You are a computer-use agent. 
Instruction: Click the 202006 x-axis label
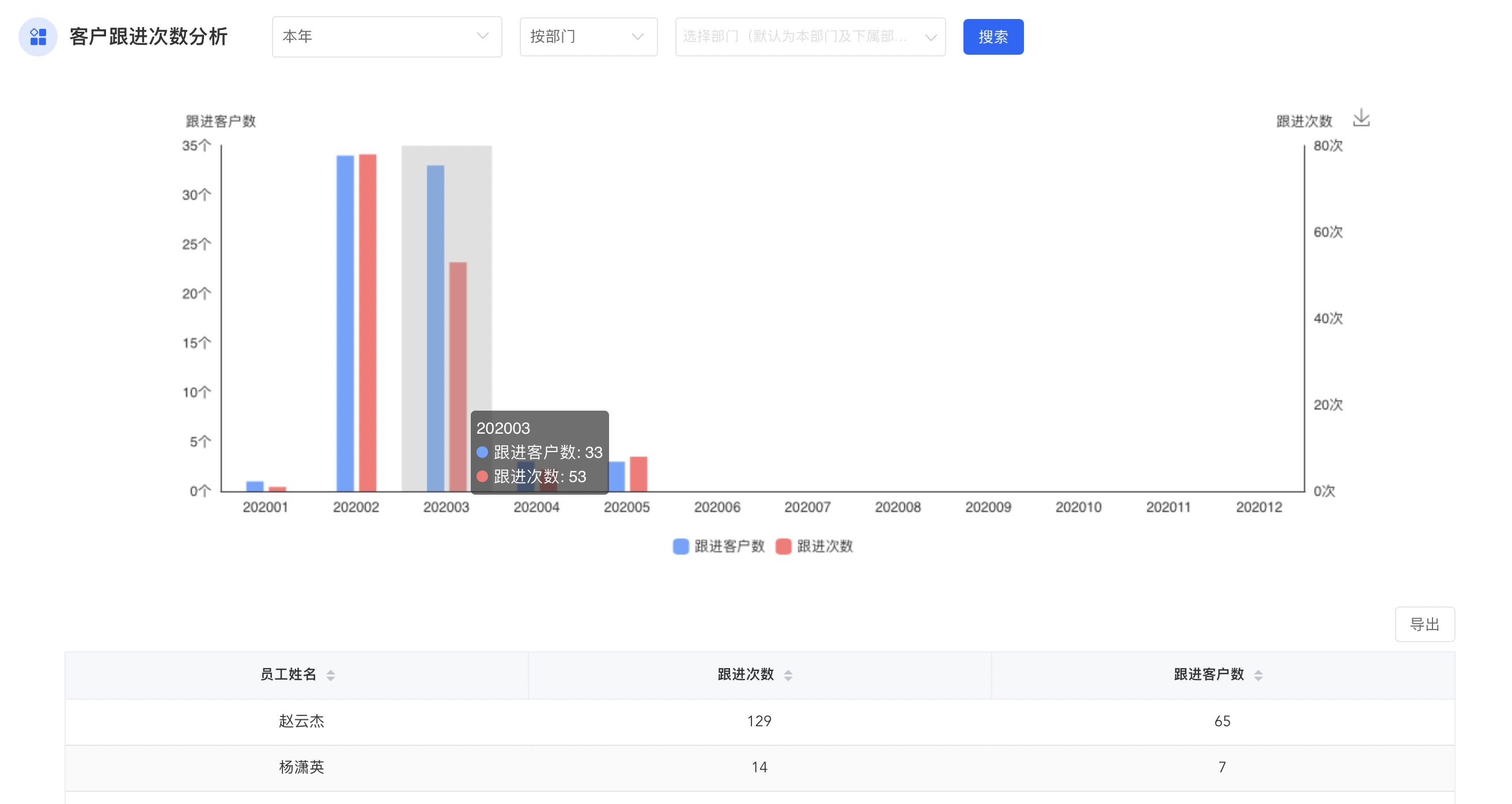pos(717,507)
